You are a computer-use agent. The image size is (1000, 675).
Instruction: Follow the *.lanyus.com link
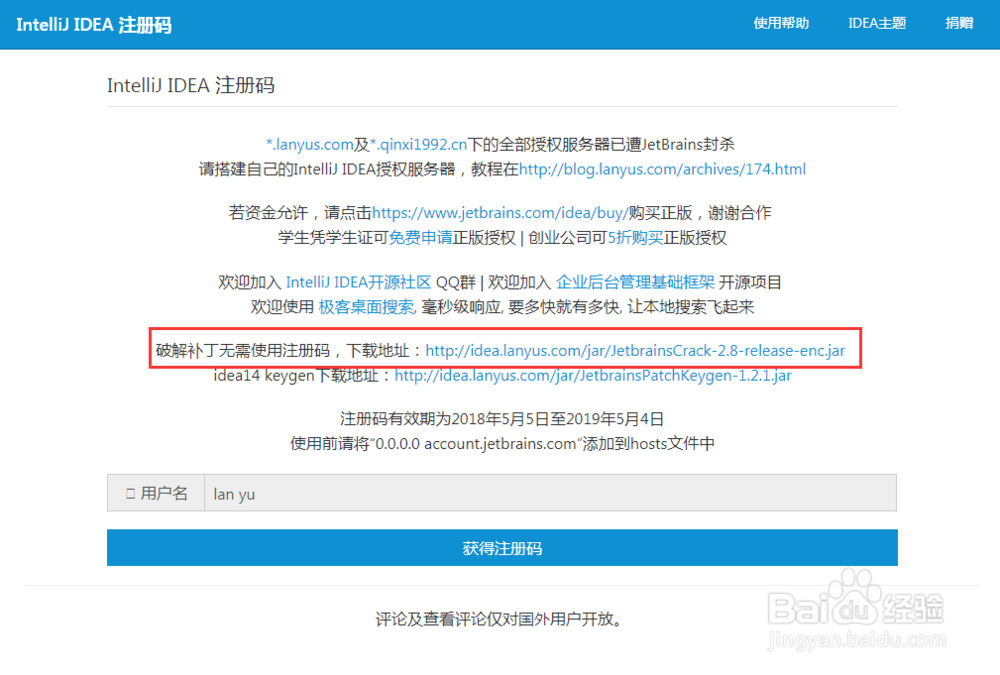309,145
